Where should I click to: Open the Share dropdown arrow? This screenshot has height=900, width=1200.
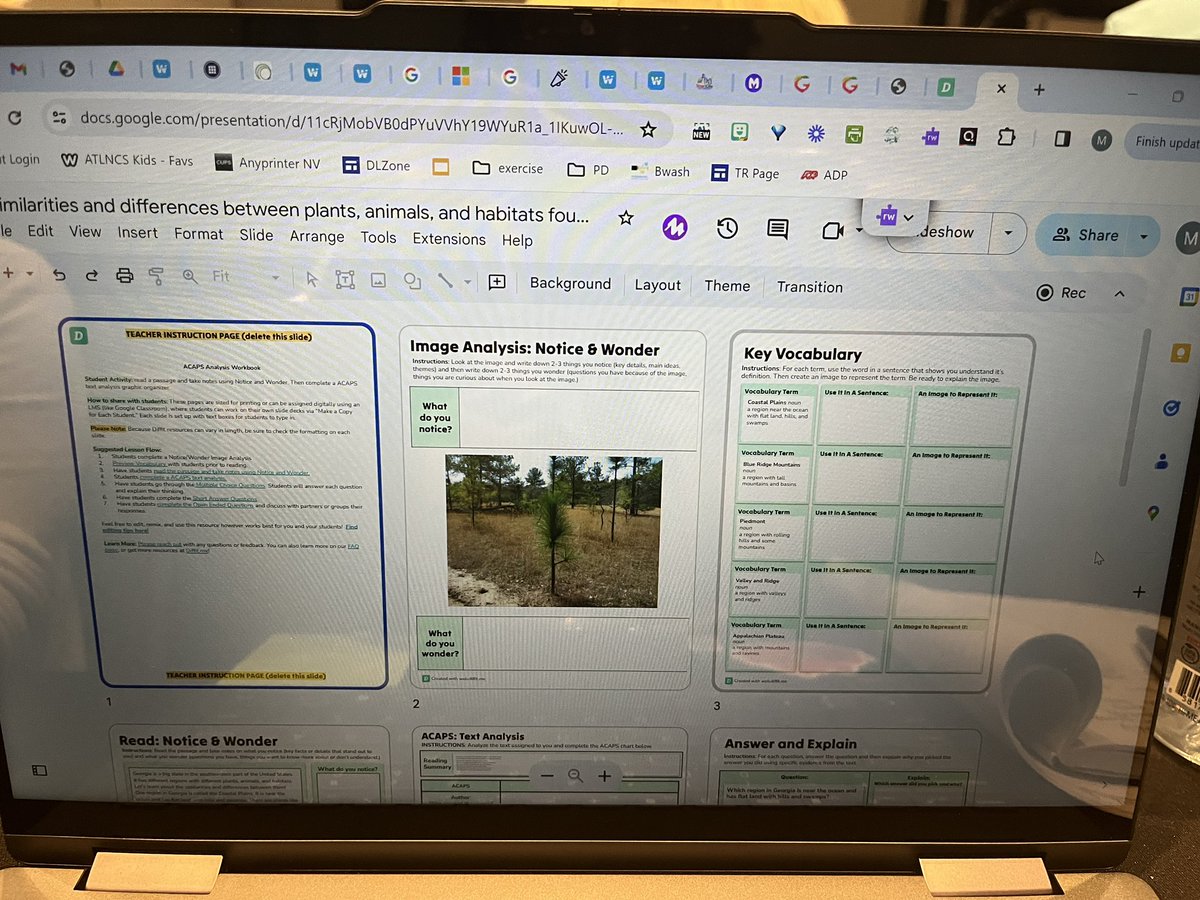point(1143,237)
